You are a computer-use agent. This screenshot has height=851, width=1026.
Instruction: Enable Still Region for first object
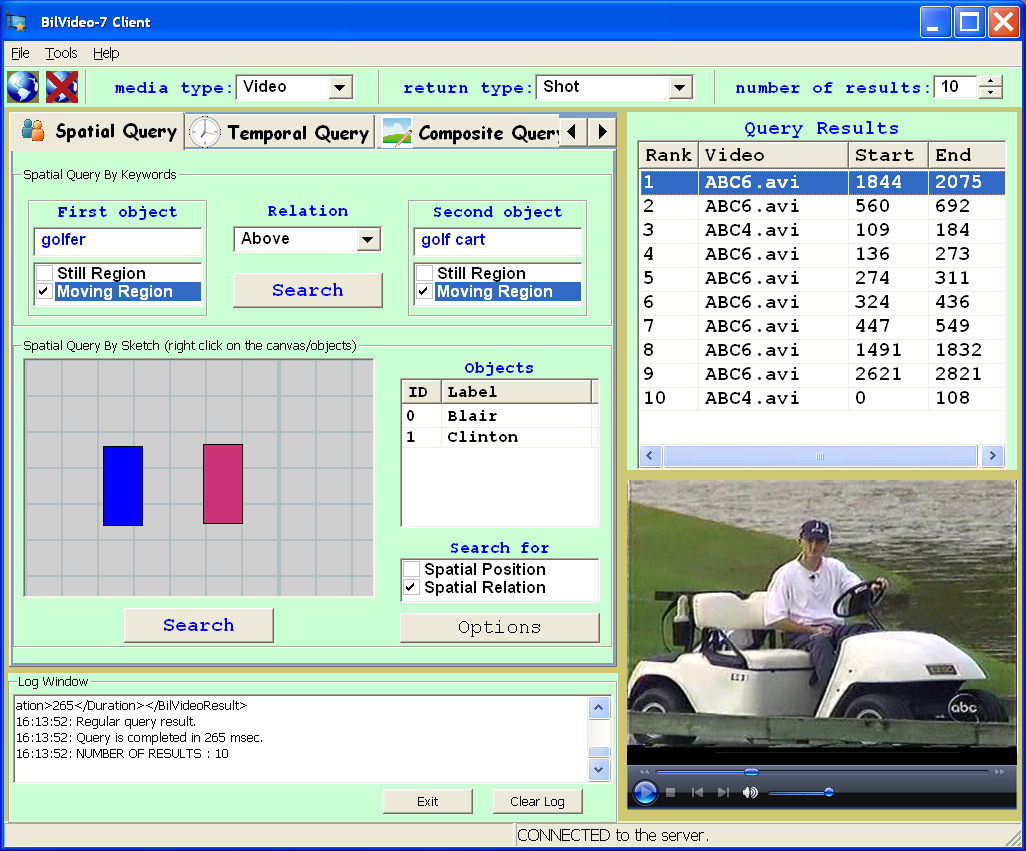tap(45, 273)
